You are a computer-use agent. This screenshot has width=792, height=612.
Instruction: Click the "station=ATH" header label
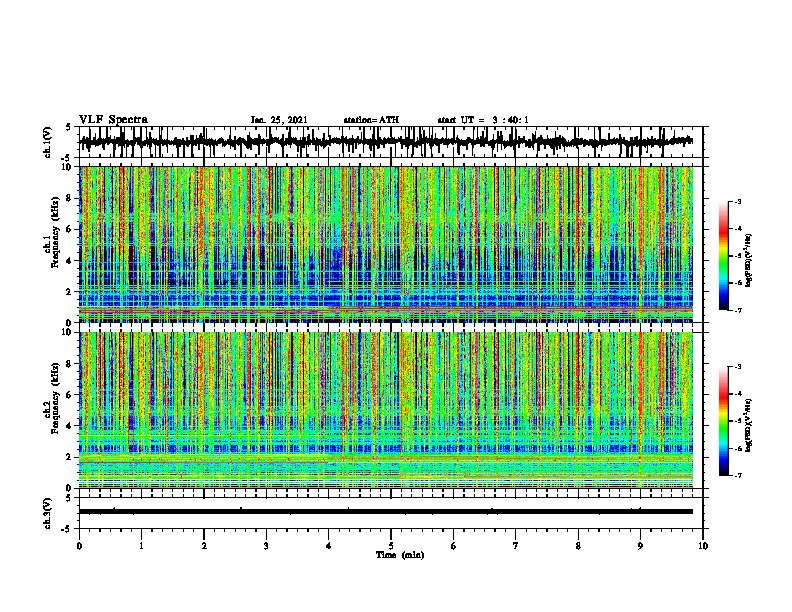[x=371, y=120]
